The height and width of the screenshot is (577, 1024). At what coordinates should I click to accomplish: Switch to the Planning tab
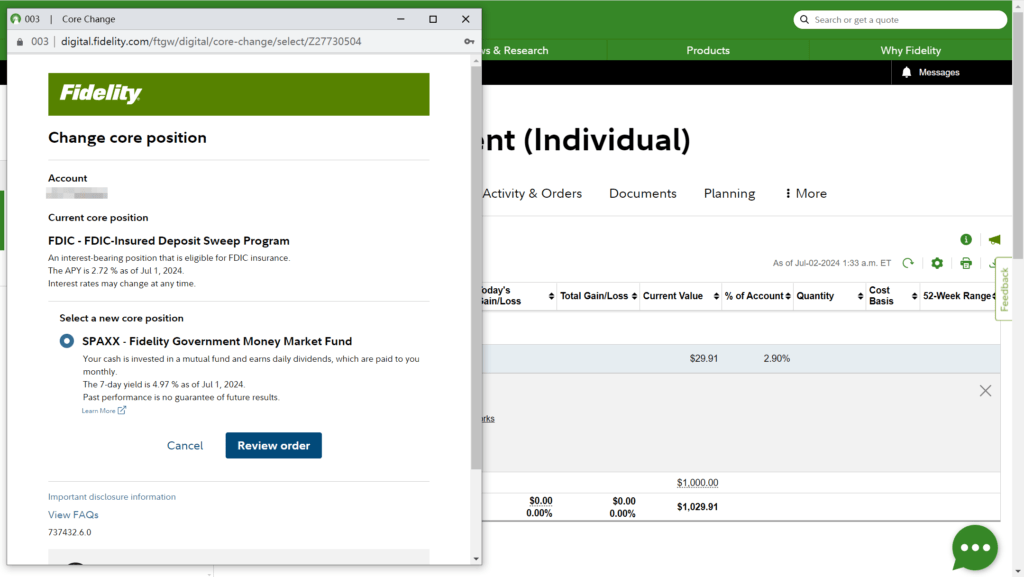[729, 193]
